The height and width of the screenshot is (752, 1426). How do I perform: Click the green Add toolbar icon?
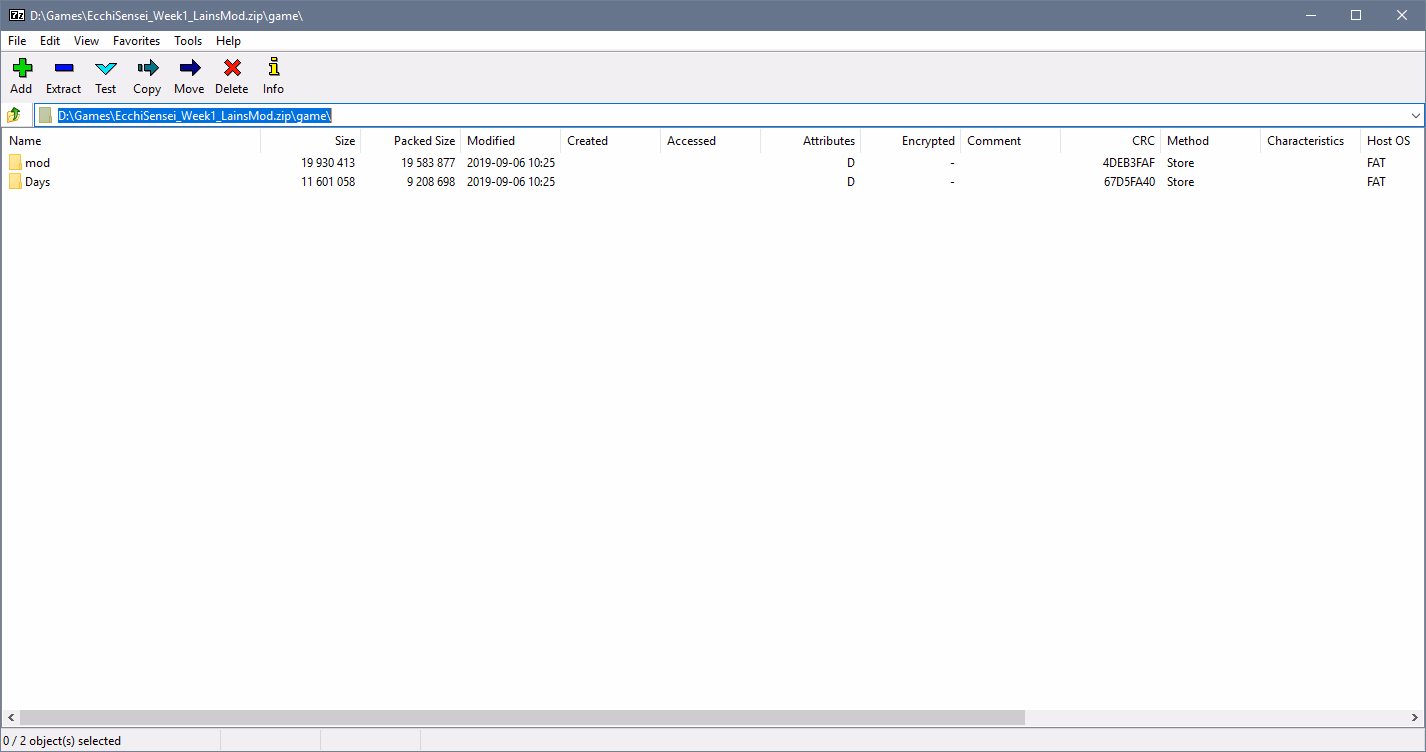(21, 69)
